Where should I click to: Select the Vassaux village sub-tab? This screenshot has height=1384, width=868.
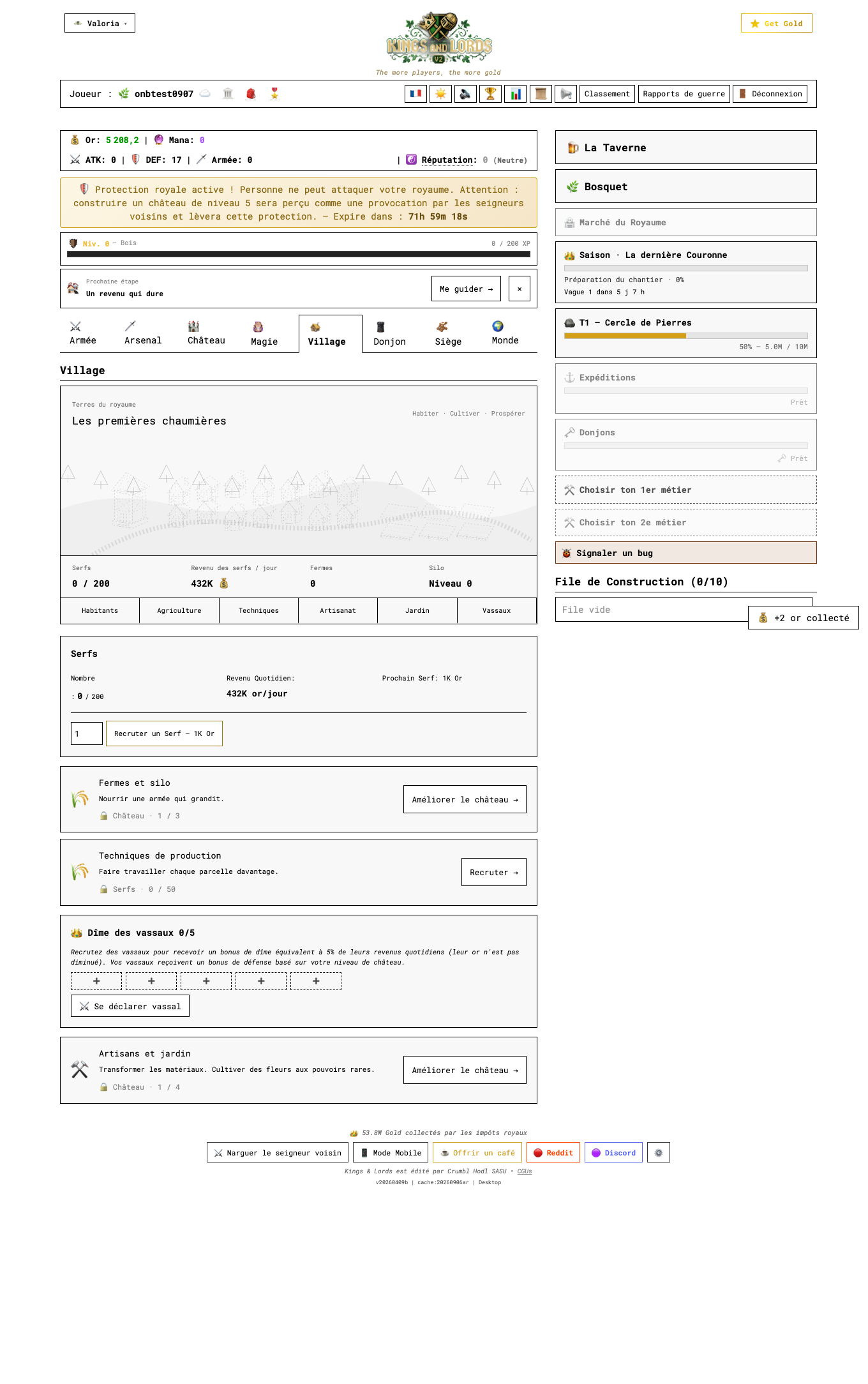pyautogui.click(x=497, y=610)
